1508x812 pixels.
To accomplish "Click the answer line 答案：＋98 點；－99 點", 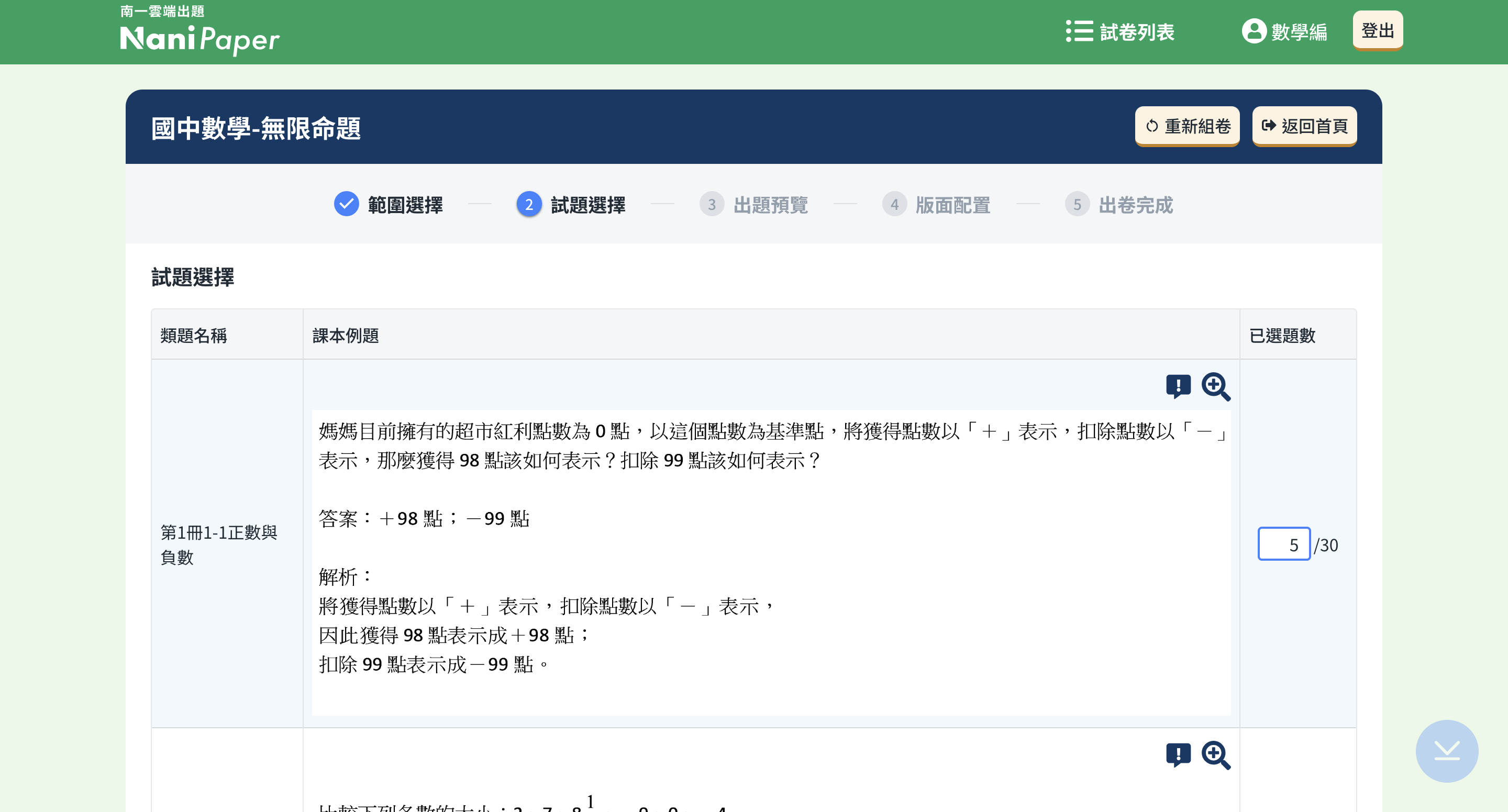I will click(424, 519).
